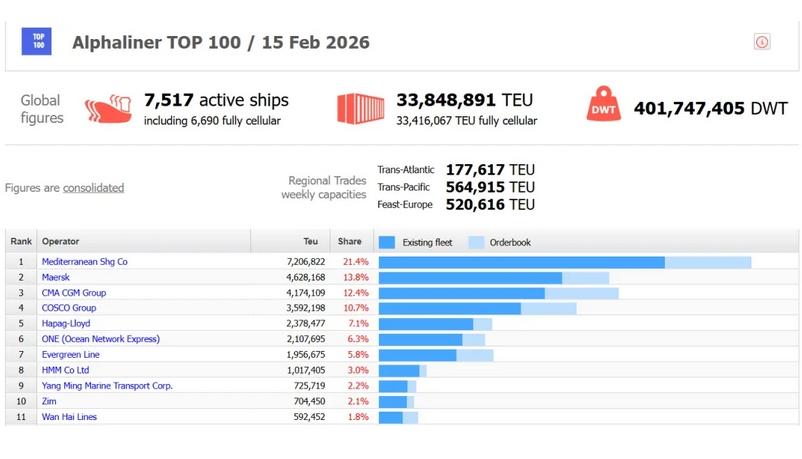
Task: Open ONE (Ocean Network Express) link
Action: coord(100,339)
